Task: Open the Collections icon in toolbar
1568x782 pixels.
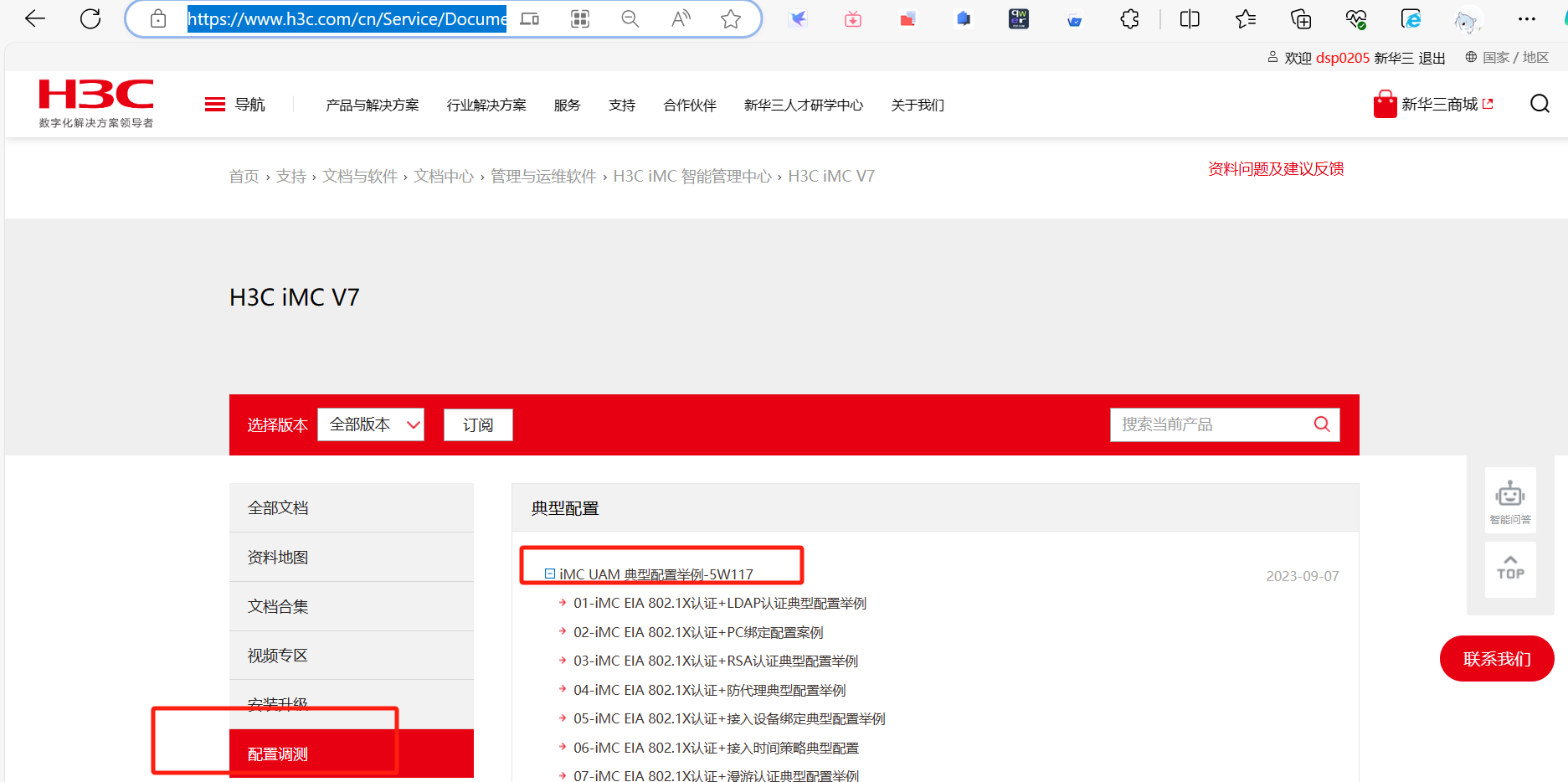Action: point(1301,18)
